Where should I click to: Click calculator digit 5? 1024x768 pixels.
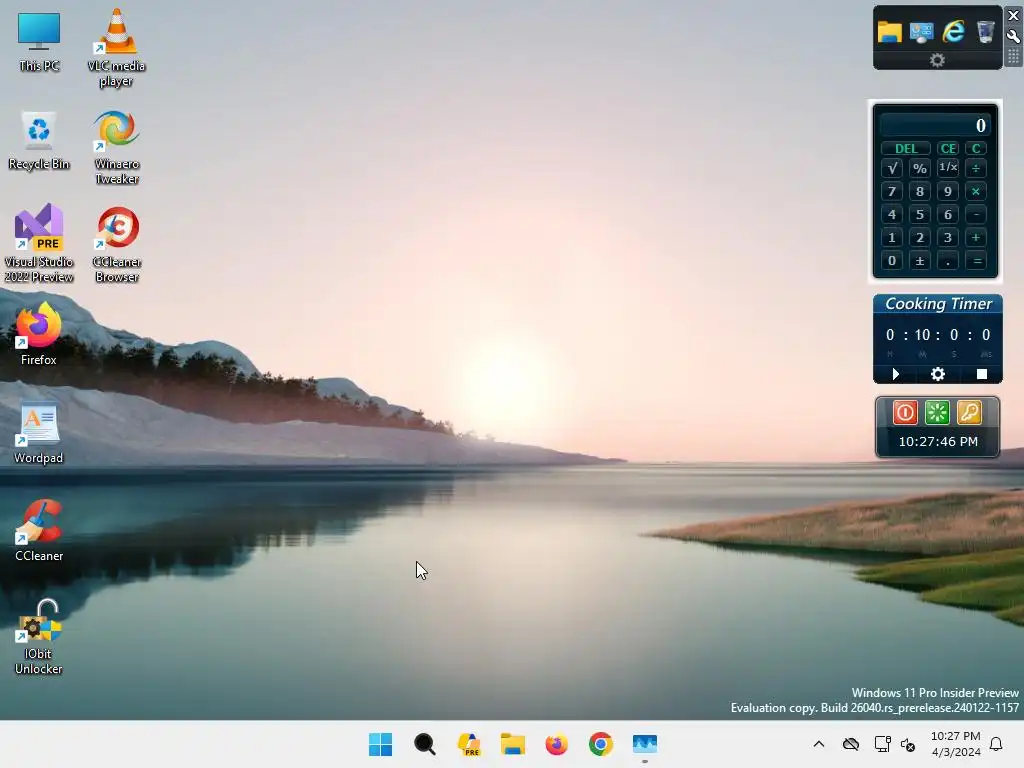[920, 214]
